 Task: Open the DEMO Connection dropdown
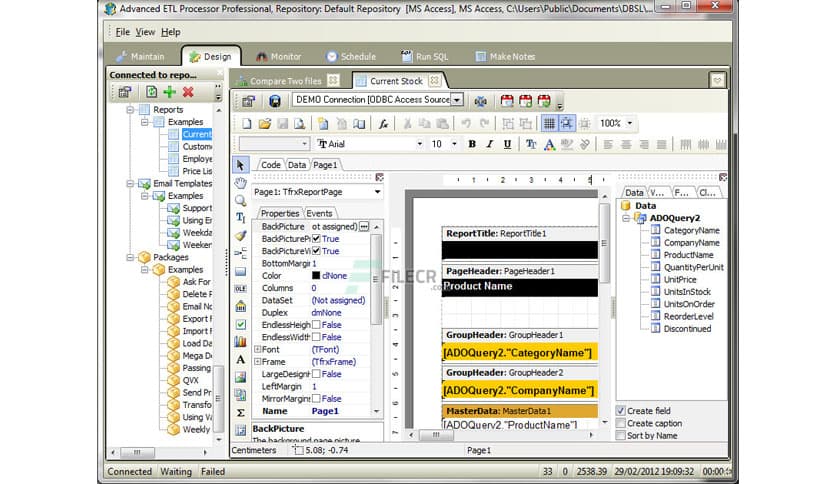pyautogui.click(x=456, y=100)
